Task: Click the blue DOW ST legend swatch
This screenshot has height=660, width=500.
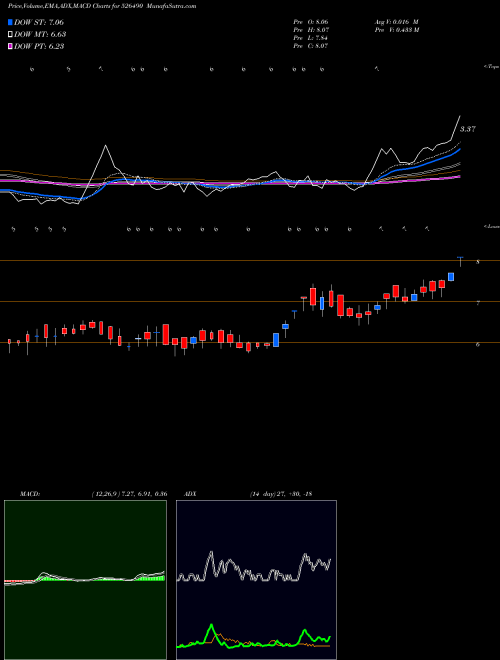Action: point(10,22)
